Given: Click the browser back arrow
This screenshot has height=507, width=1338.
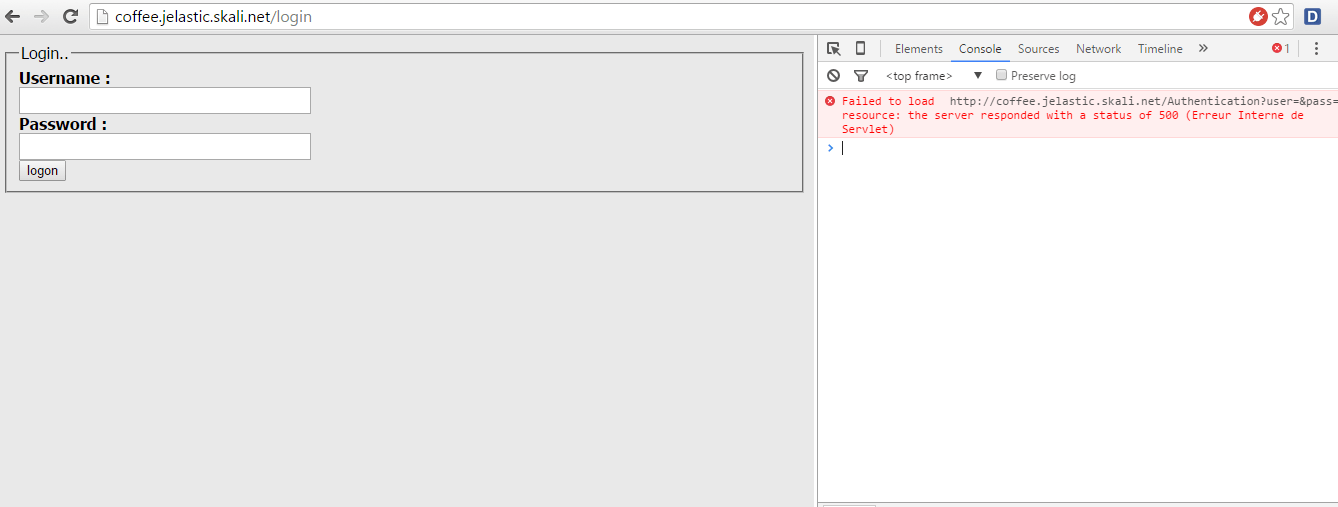Looking at the screenshot, I should [x=13, y=16].
